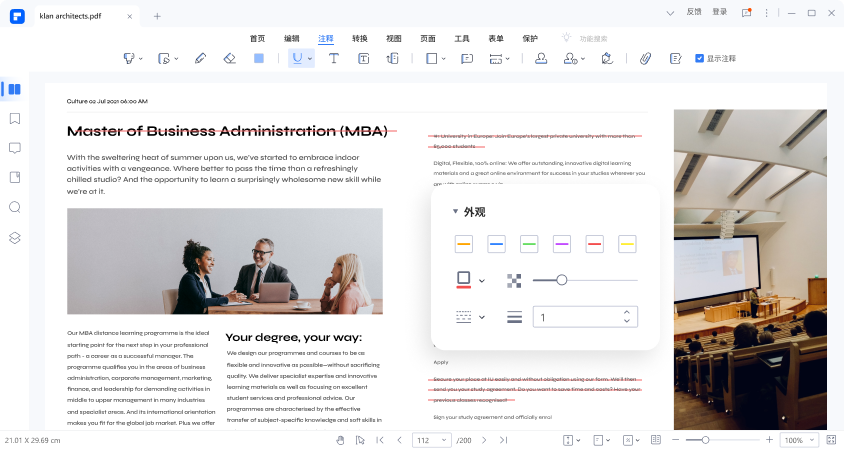Click the line thickness input field

(575, 318)
